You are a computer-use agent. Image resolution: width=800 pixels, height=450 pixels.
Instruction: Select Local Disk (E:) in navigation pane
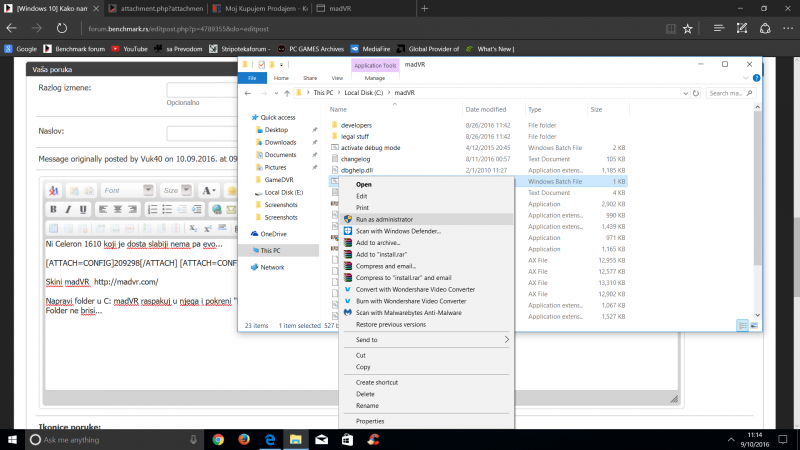[284, 192]
